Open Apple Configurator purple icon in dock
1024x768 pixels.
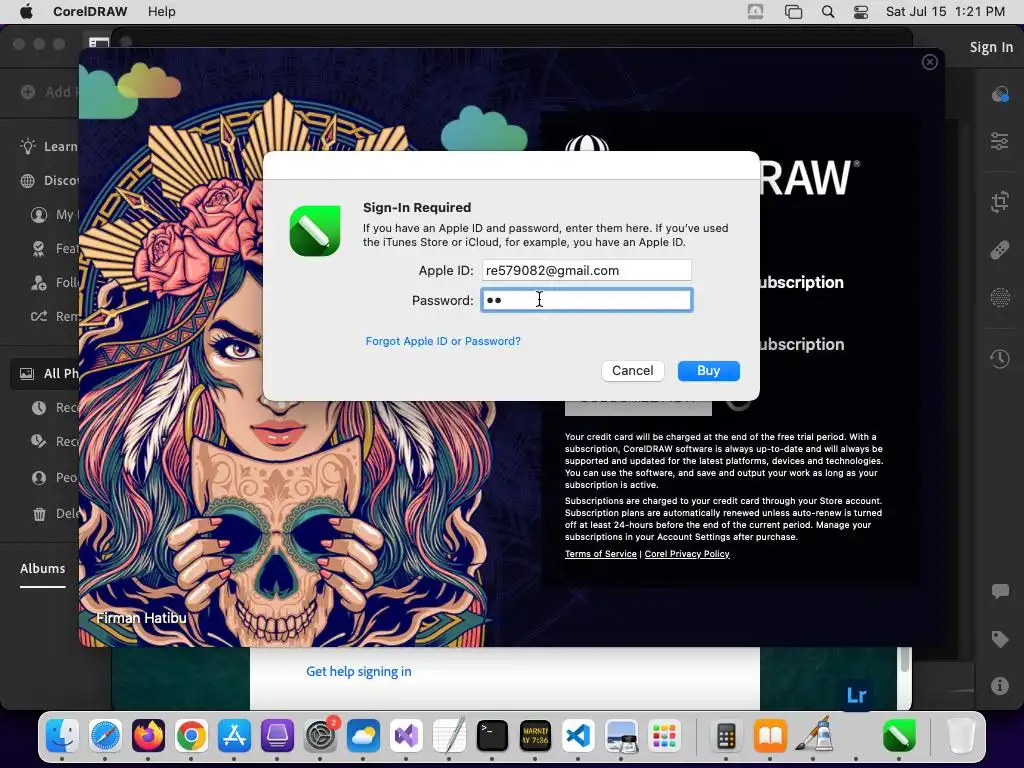(x=277, y=736)
